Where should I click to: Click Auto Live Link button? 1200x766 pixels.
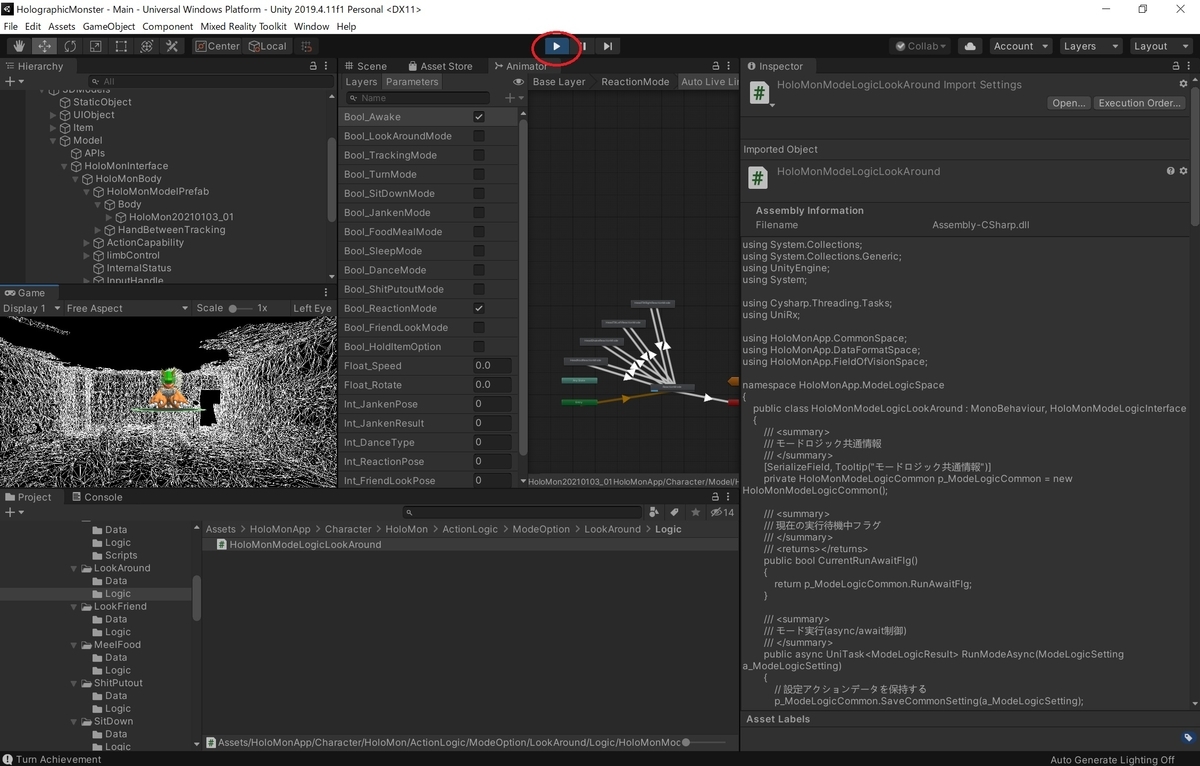coord(709,82)
